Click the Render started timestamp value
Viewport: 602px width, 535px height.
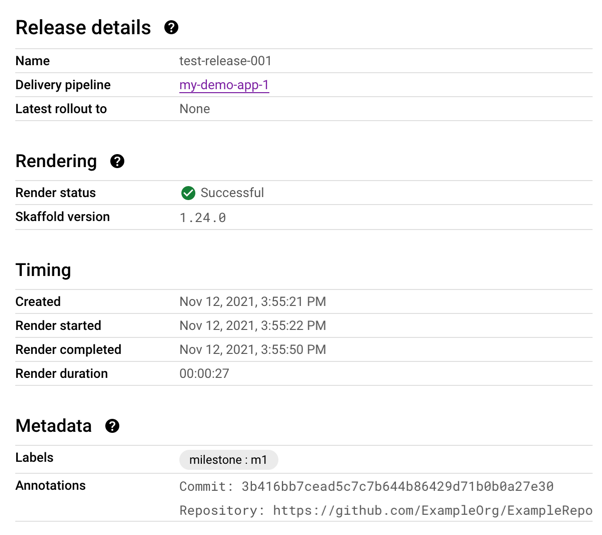click(x=252, y=326)
